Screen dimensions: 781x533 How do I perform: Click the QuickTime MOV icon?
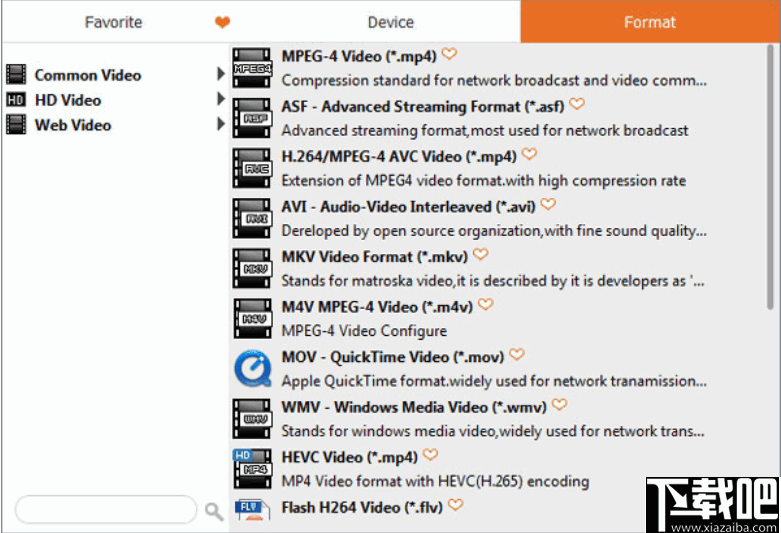coord(253,369)
